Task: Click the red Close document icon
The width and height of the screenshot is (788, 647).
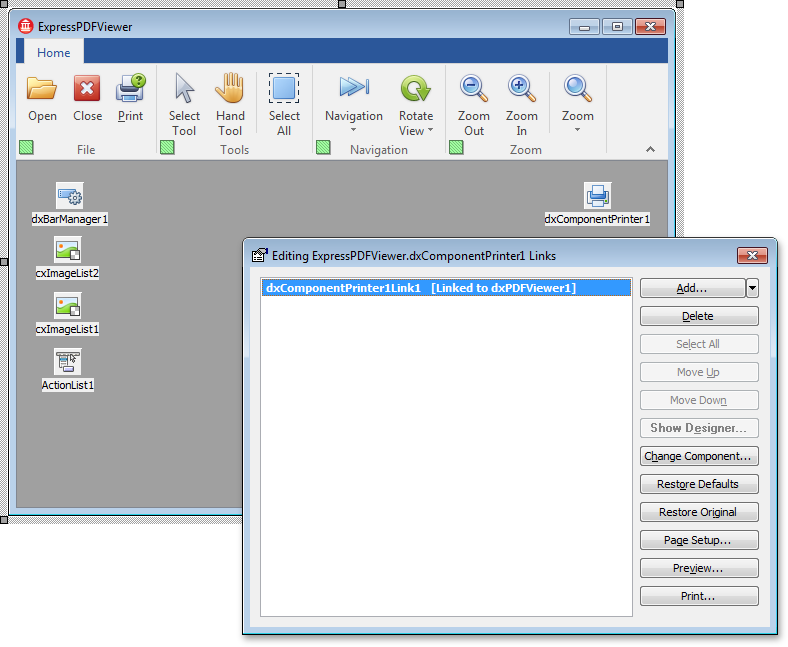Action: click(87, 90)
